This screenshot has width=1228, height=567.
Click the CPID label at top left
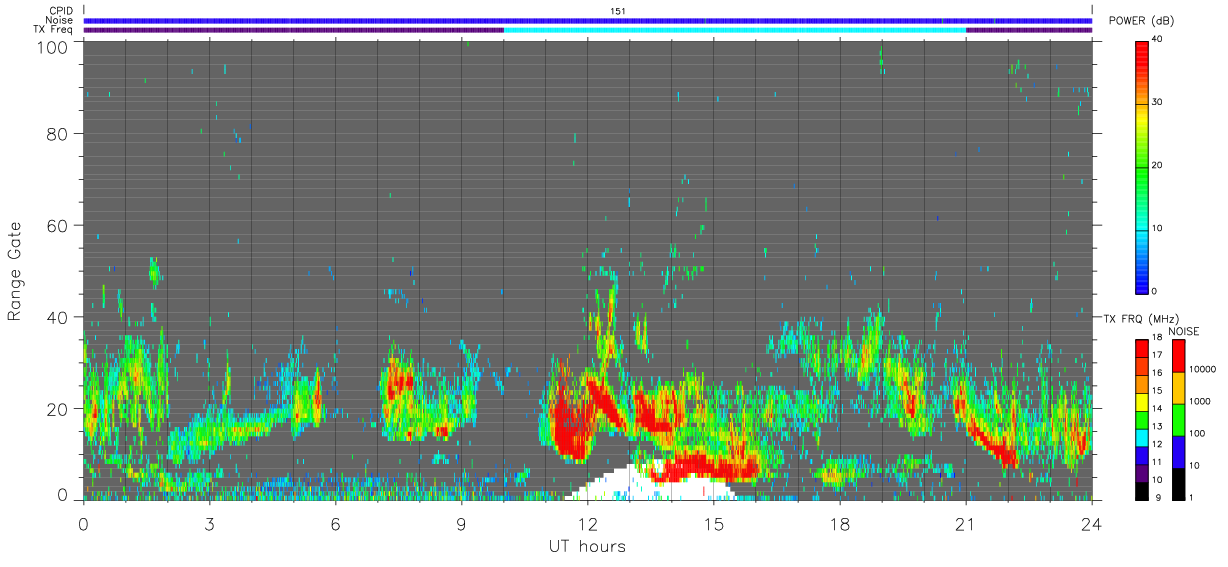click(x=60, y=11)
